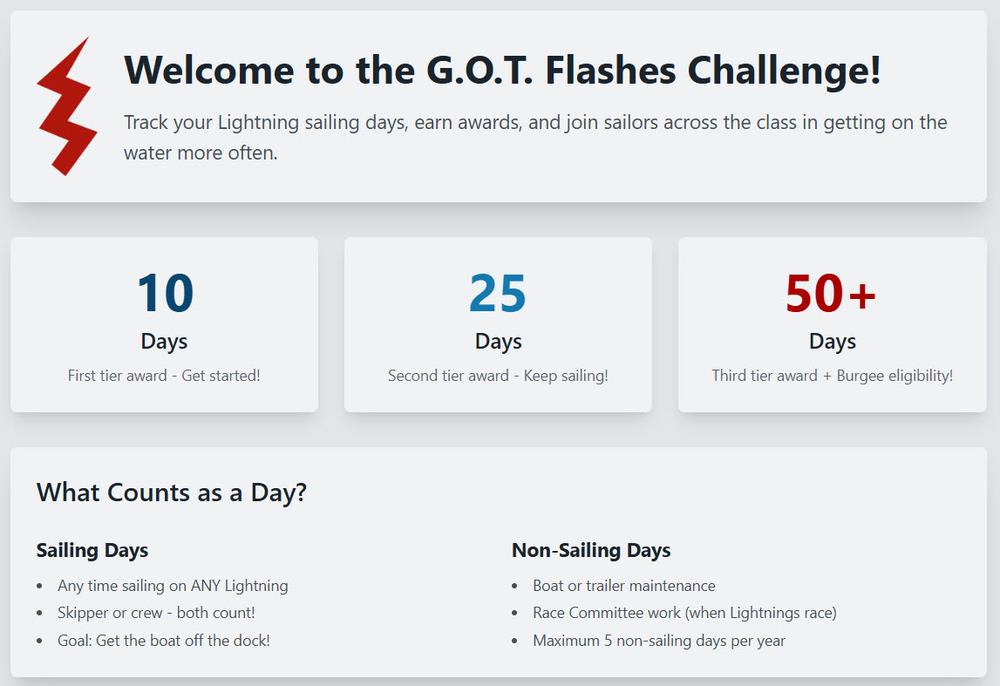Screen dimensions: 1000x686
Task: Click Goal: Get the boat off the dock
Action: [164, 641]
